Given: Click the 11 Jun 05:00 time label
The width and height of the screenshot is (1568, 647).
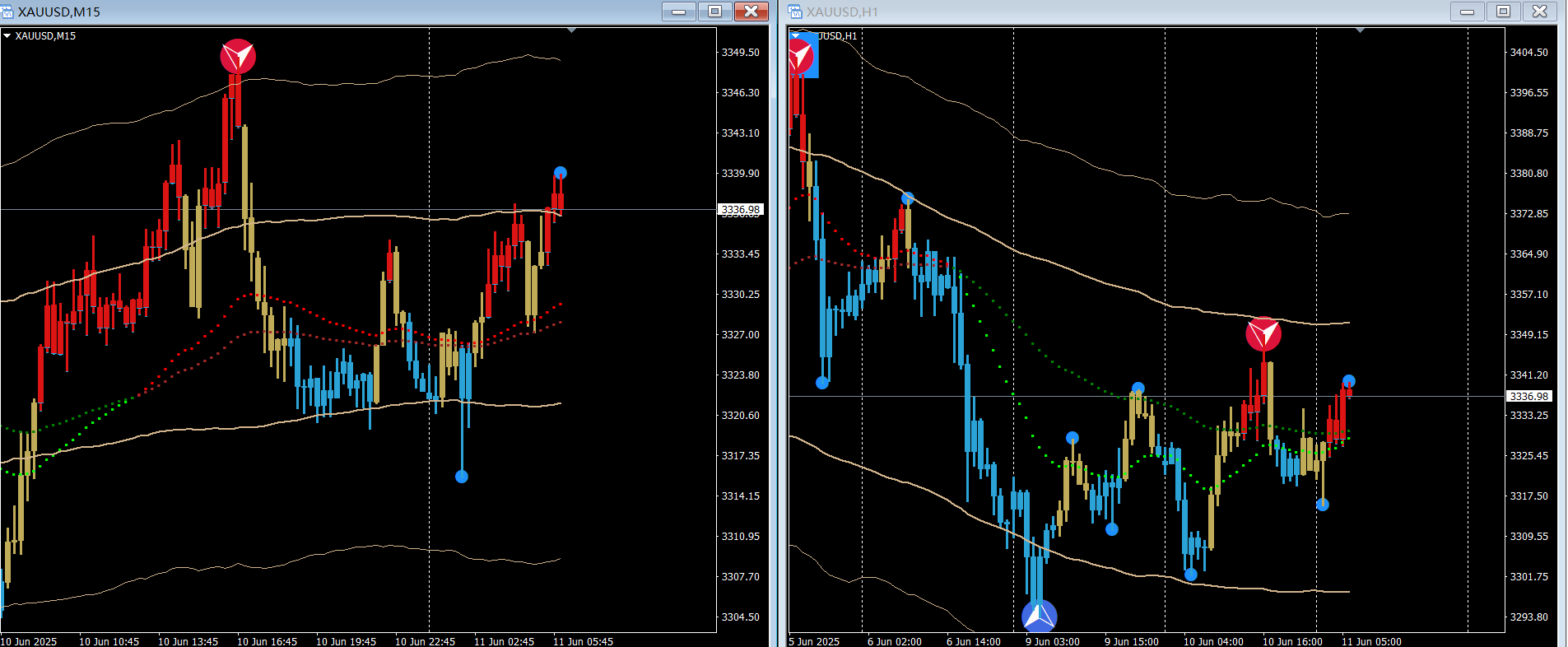Looking at the screenshot, I should coord(1372,641).
